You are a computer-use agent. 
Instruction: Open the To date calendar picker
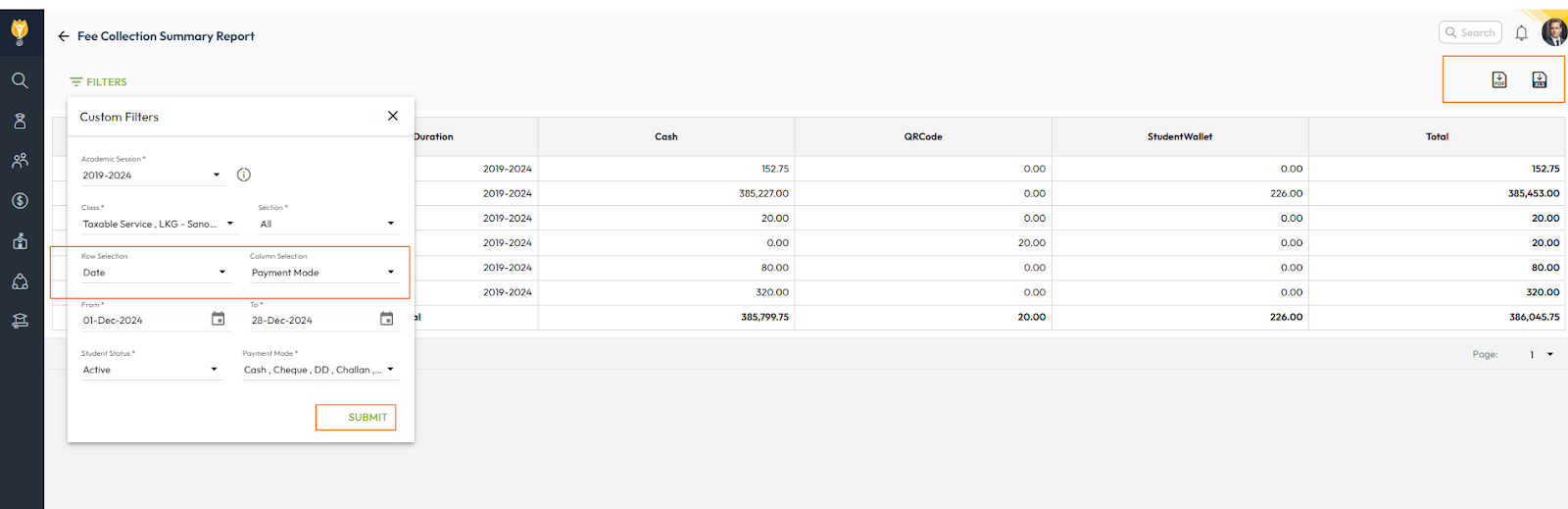pyautogui.click(x=386, y=319)
